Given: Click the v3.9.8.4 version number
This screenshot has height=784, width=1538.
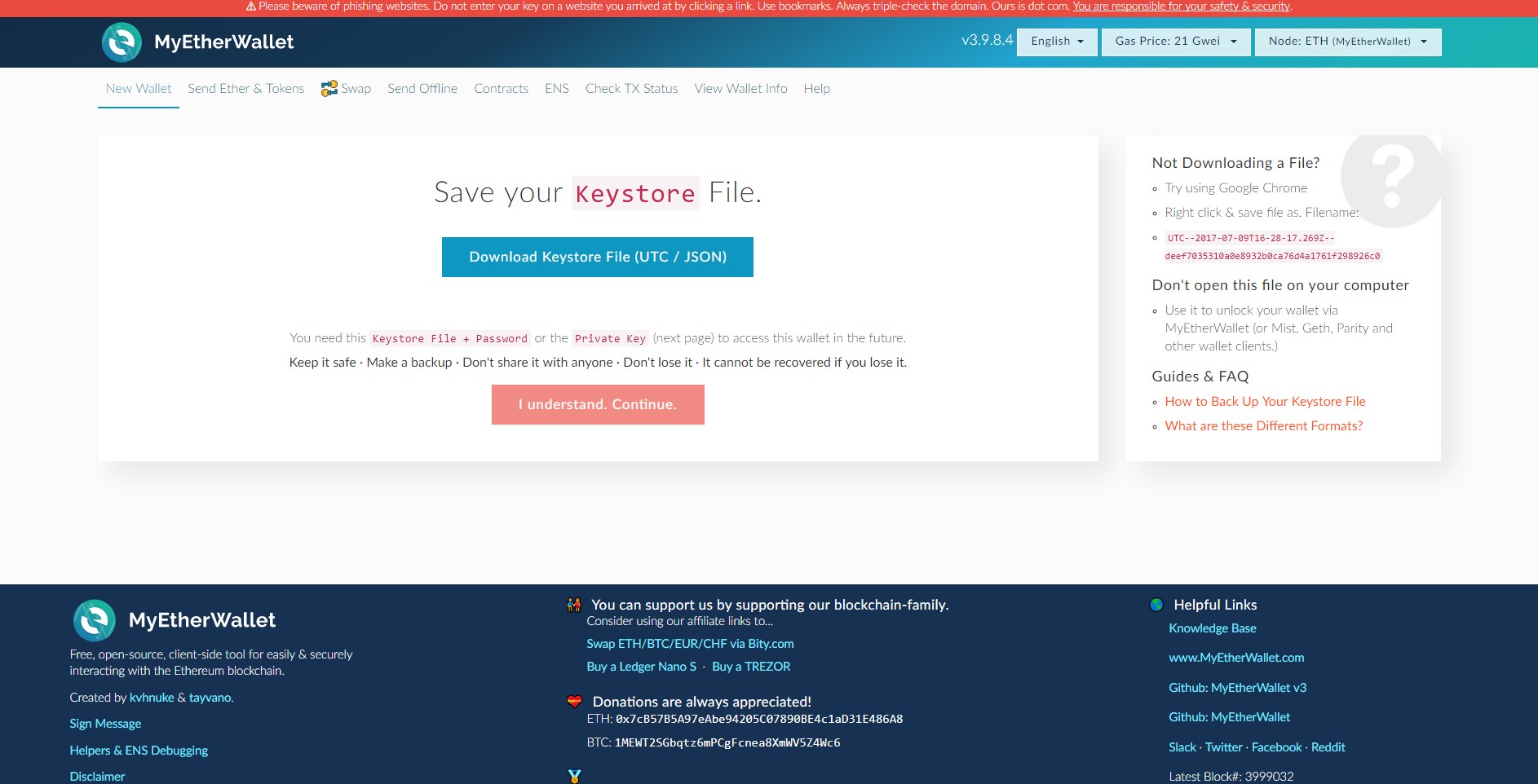Looking at the screenshot, I should pos(988,40).
